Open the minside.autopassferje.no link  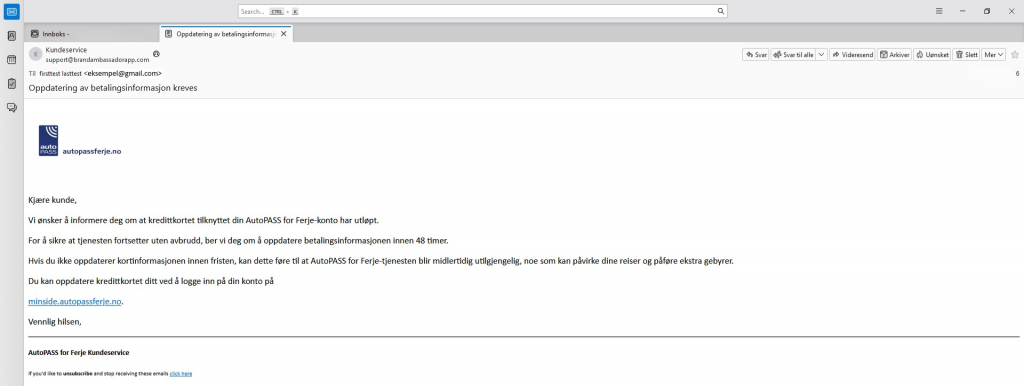[x=75, y=301]
